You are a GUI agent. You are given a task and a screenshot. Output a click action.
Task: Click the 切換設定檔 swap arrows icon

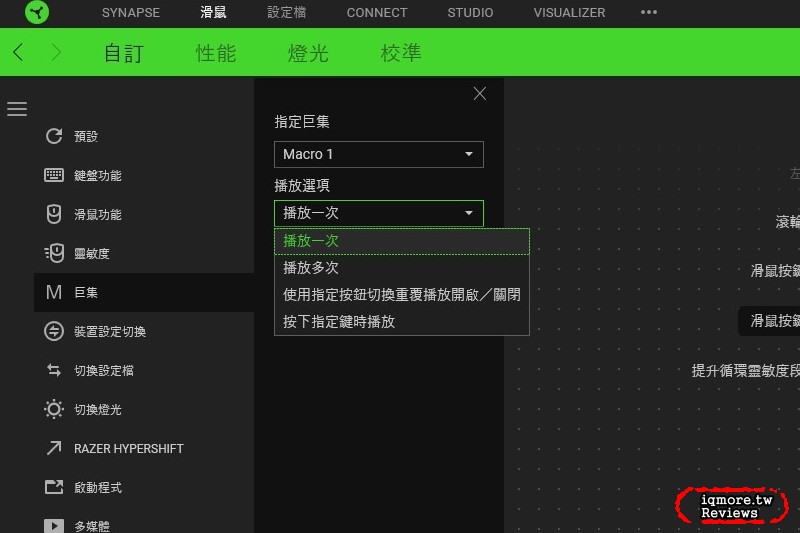click(x=54, y=370)
